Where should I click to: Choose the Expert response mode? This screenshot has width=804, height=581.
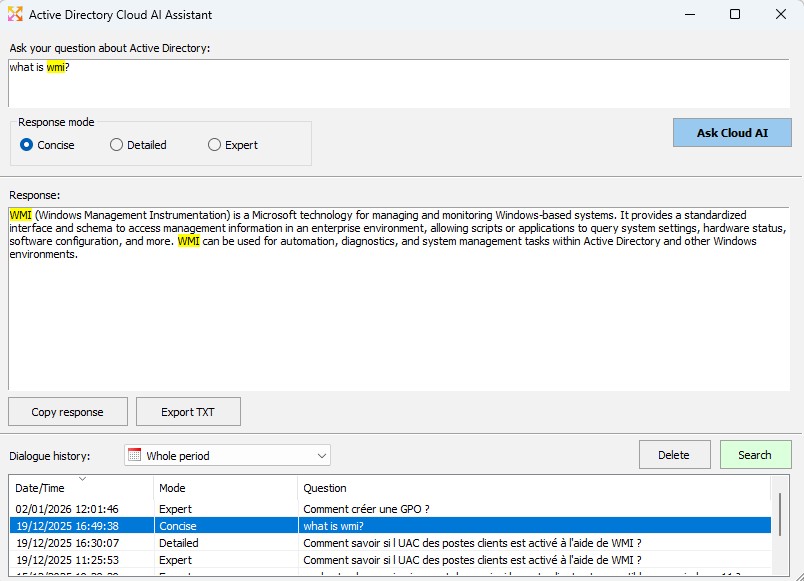[x=214, y=145]
